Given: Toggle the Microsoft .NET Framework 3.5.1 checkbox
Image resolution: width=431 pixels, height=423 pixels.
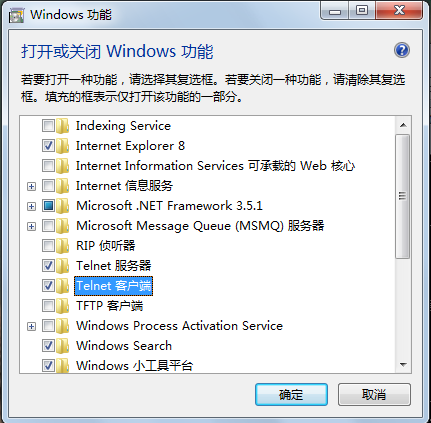Looking at the screenshot, I should tap(48, 206).
